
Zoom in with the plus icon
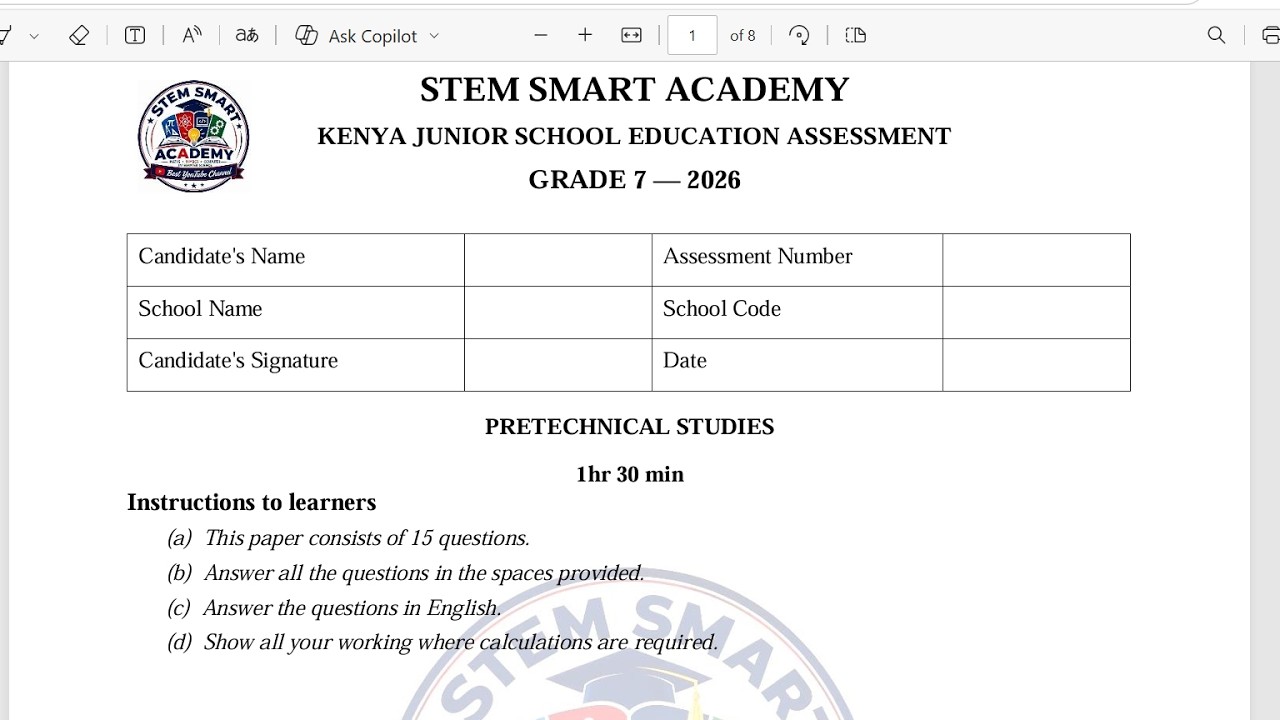pyautogui.click(x=585, y=35)
